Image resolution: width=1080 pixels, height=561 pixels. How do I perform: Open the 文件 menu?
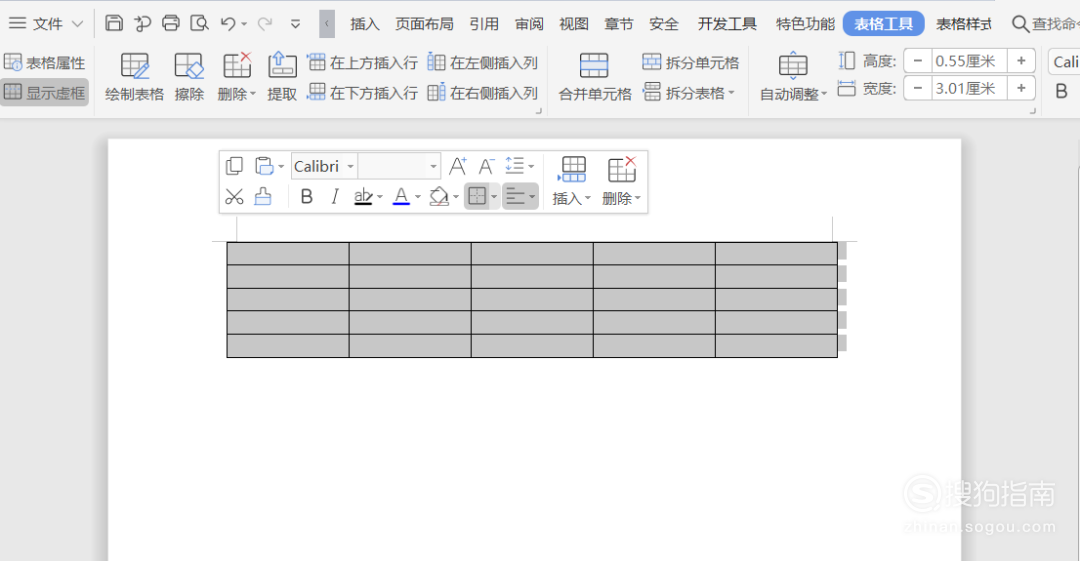[46, 23]
